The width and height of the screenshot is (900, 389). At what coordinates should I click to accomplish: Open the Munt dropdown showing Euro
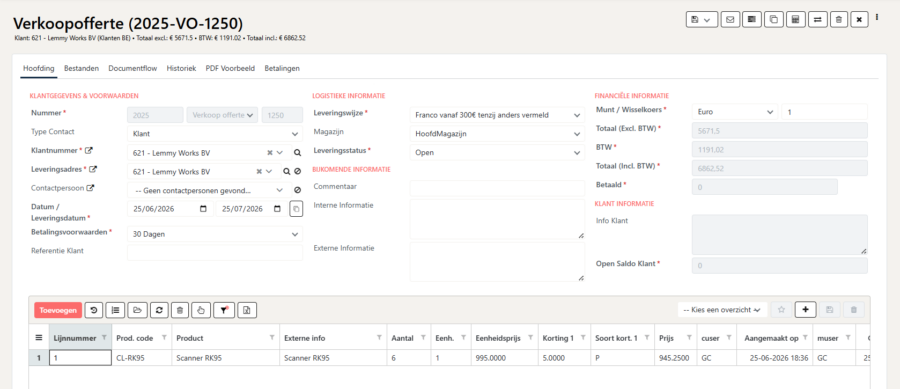click(x=735, y=112)
